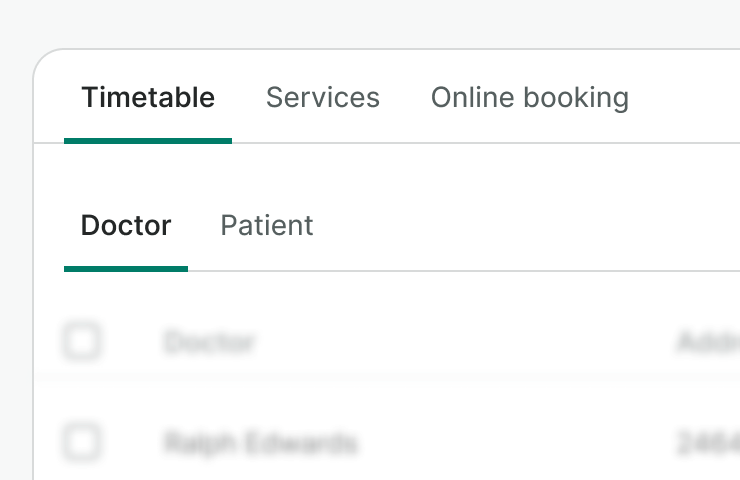Select all rows using header checkbox

pyautogui.click(x=81, y=342)
